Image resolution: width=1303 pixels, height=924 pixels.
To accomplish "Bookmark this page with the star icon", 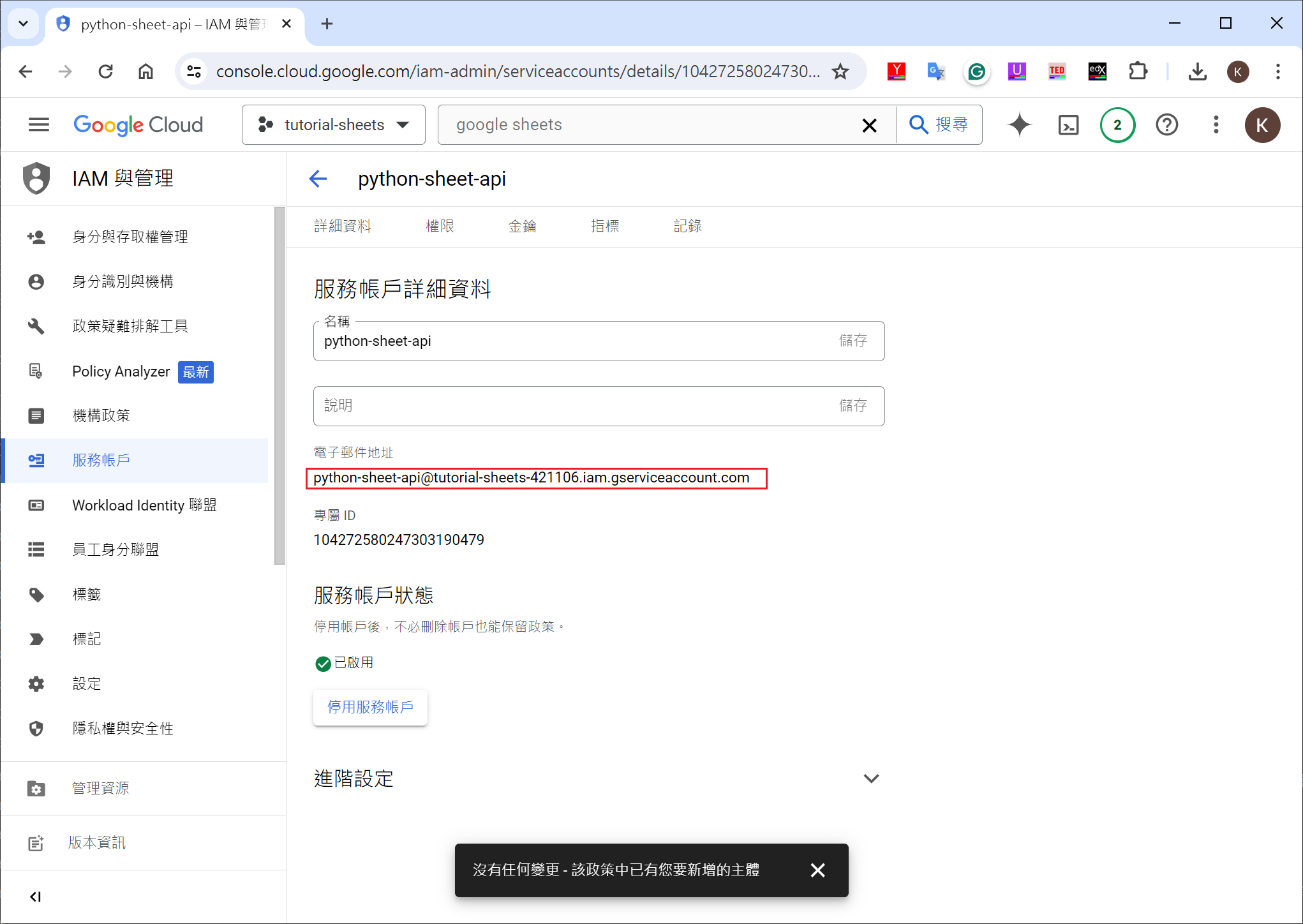I will [x=840, y=71].
